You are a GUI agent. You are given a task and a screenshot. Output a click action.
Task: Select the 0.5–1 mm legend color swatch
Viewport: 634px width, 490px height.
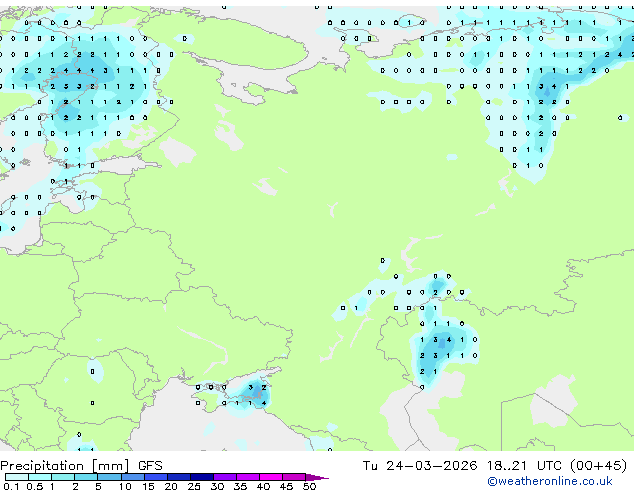(40, 477)
